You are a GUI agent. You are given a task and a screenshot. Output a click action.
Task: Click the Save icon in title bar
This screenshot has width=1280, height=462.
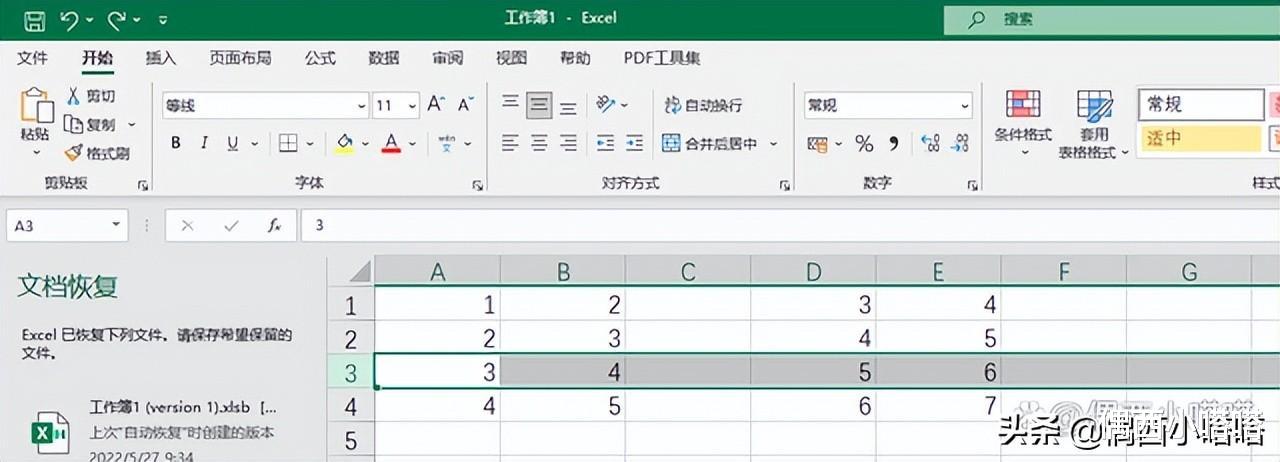(34, 20)
